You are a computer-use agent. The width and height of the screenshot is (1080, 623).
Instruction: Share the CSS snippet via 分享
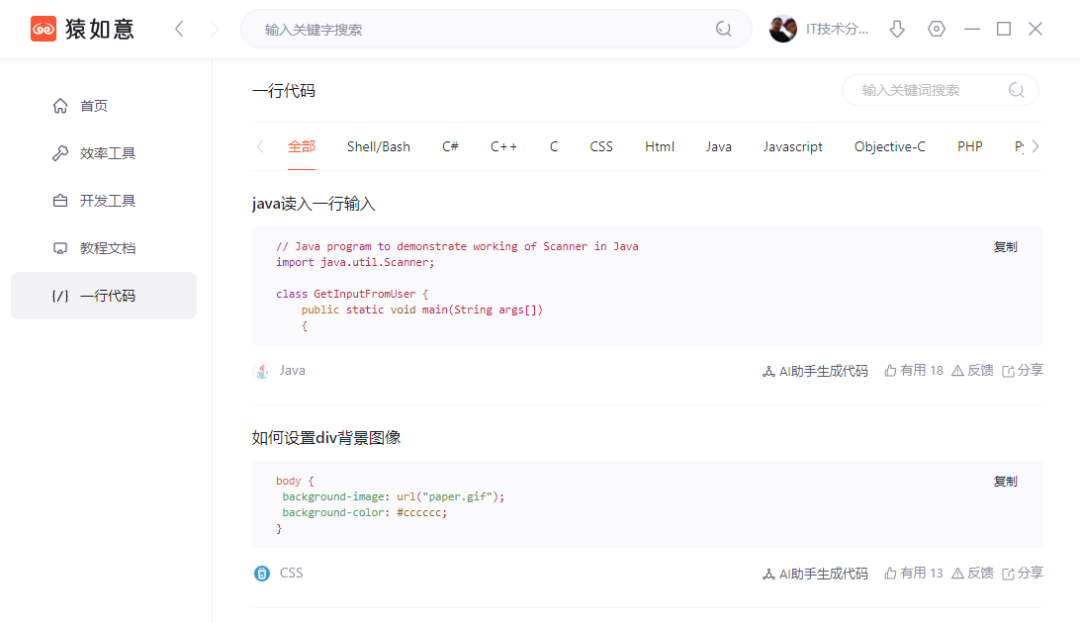pyautogui.click(x=1023, y=572)
